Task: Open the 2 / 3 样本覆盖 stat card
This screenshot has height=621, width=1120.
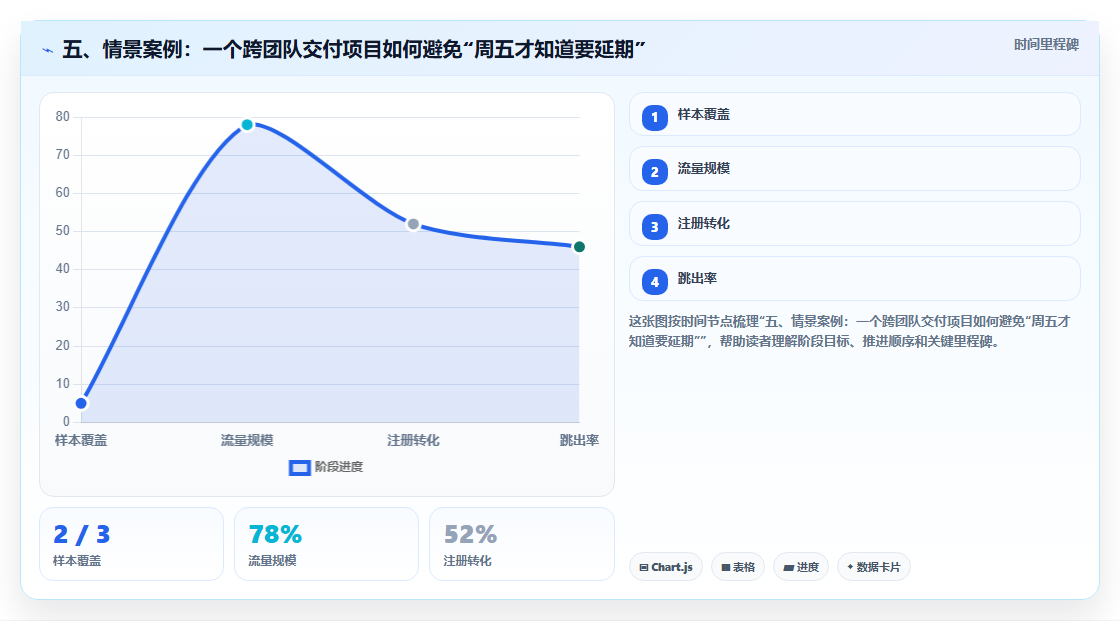Action: coord(131,545)
